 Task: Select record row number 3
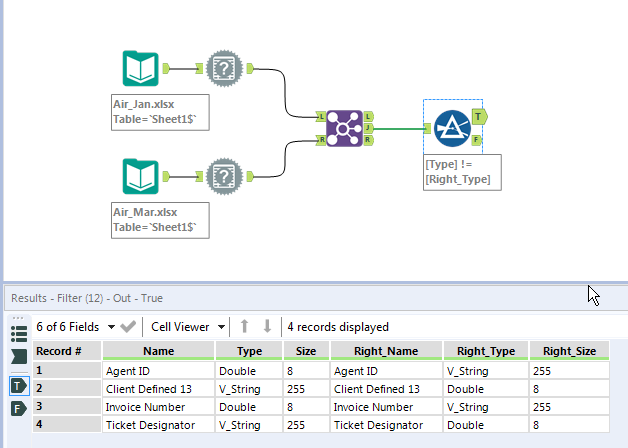pyautogui.click(x=67, y=406)
